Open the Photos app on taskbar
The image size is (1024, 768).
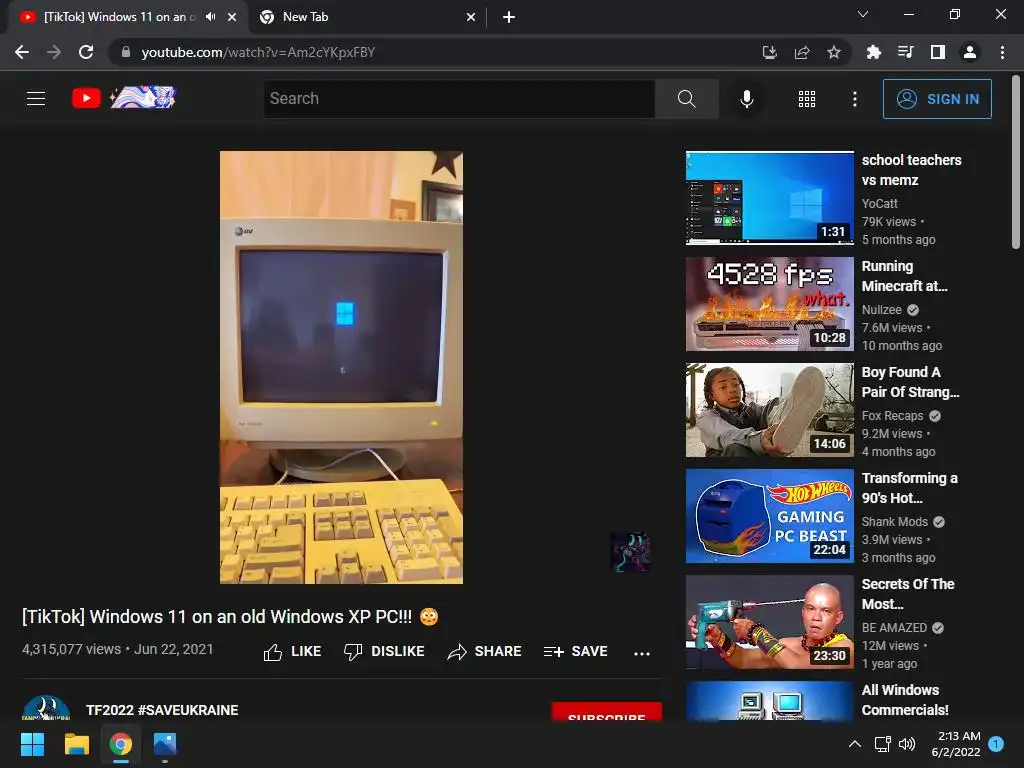click(x=165, y=744)
